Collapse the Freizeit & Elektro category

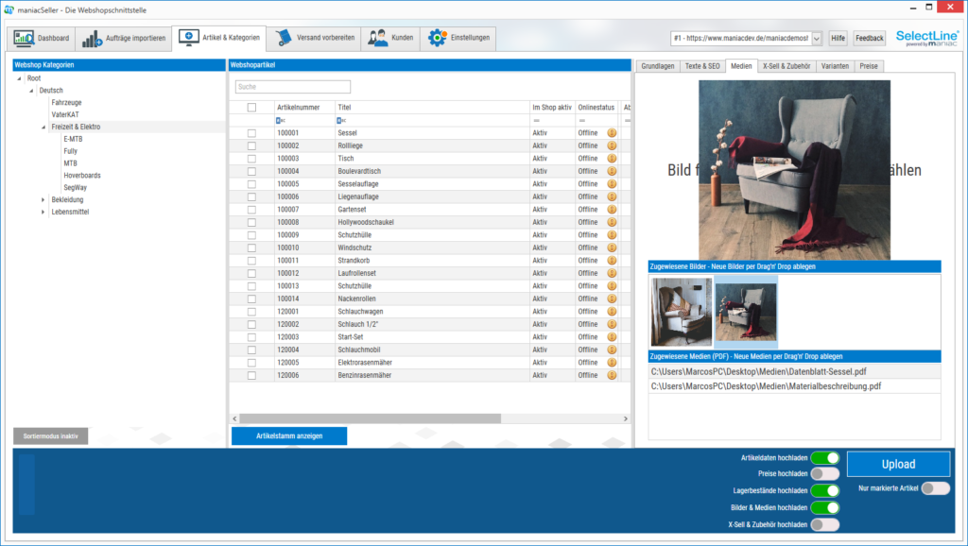43,127
